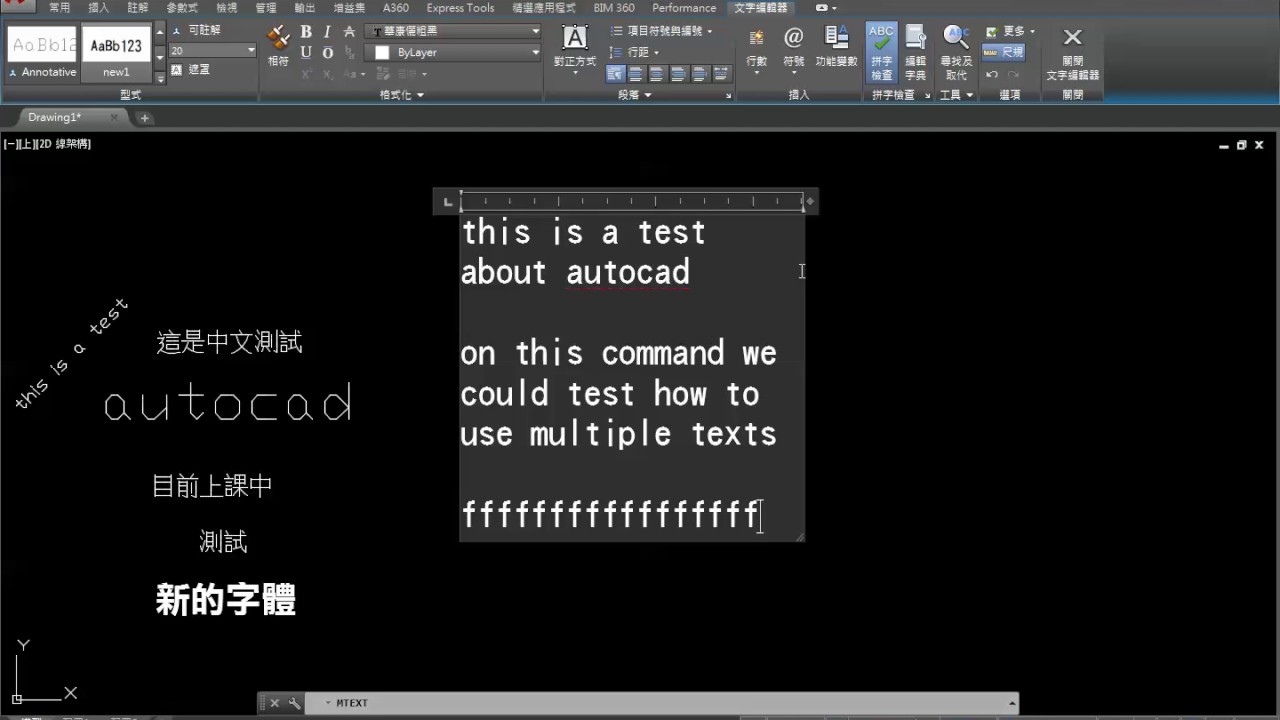Image resolution: width=1280 pixels, height=720 pixels.
Task: Open the 行距 line spacing dropdown
Action: pos(634,52)
